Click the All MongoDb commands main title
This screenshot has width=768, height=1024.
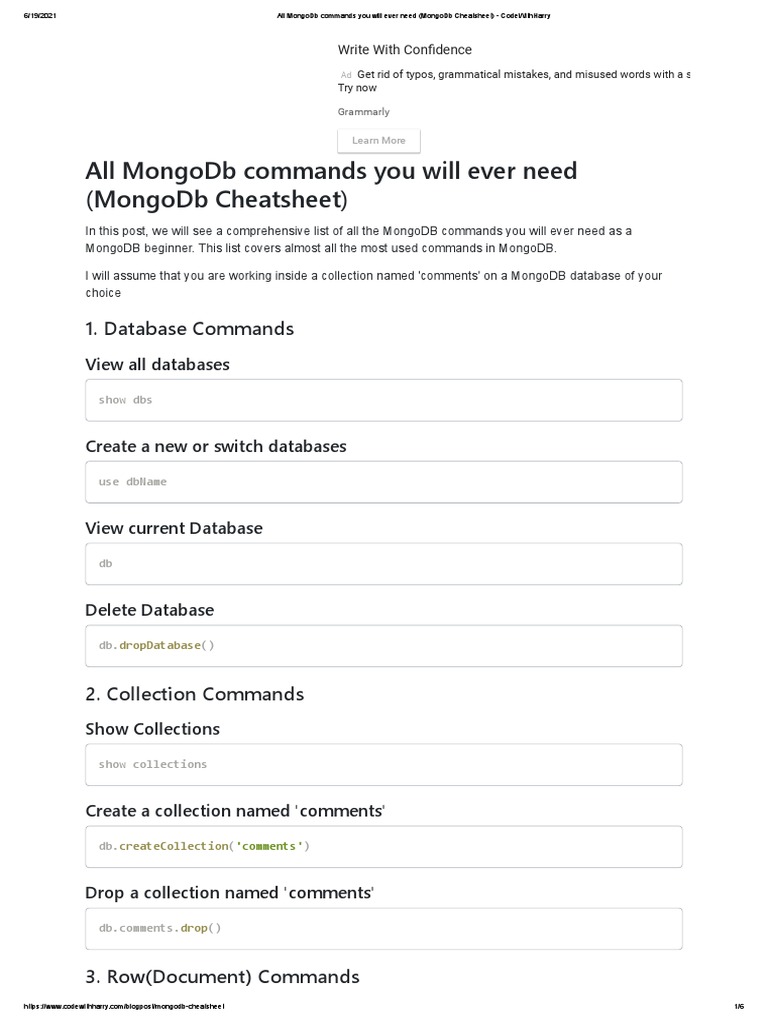[x=331, y=185]
